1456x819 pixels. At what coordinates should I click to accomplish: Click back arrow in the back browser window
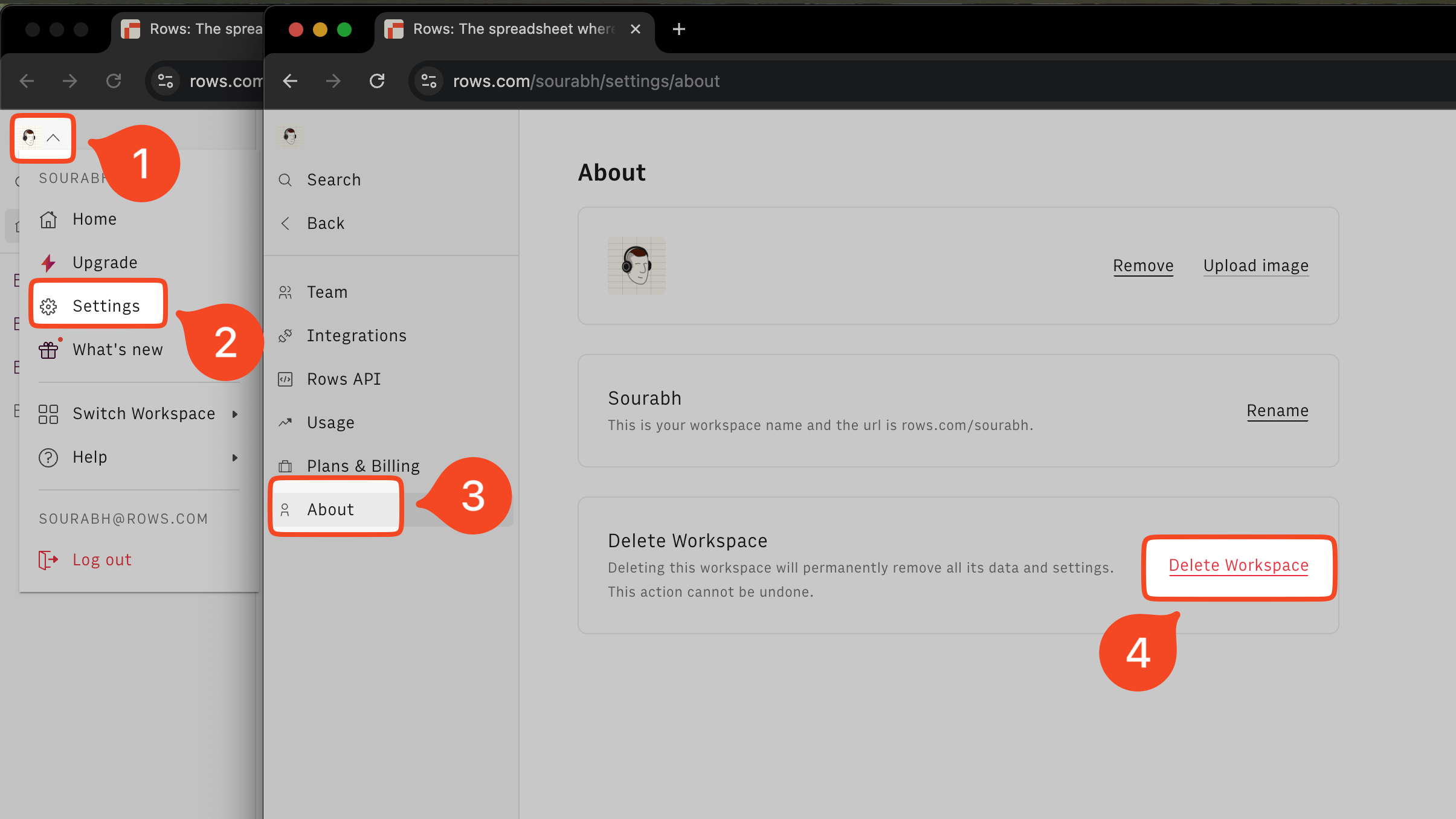point(27,81)
